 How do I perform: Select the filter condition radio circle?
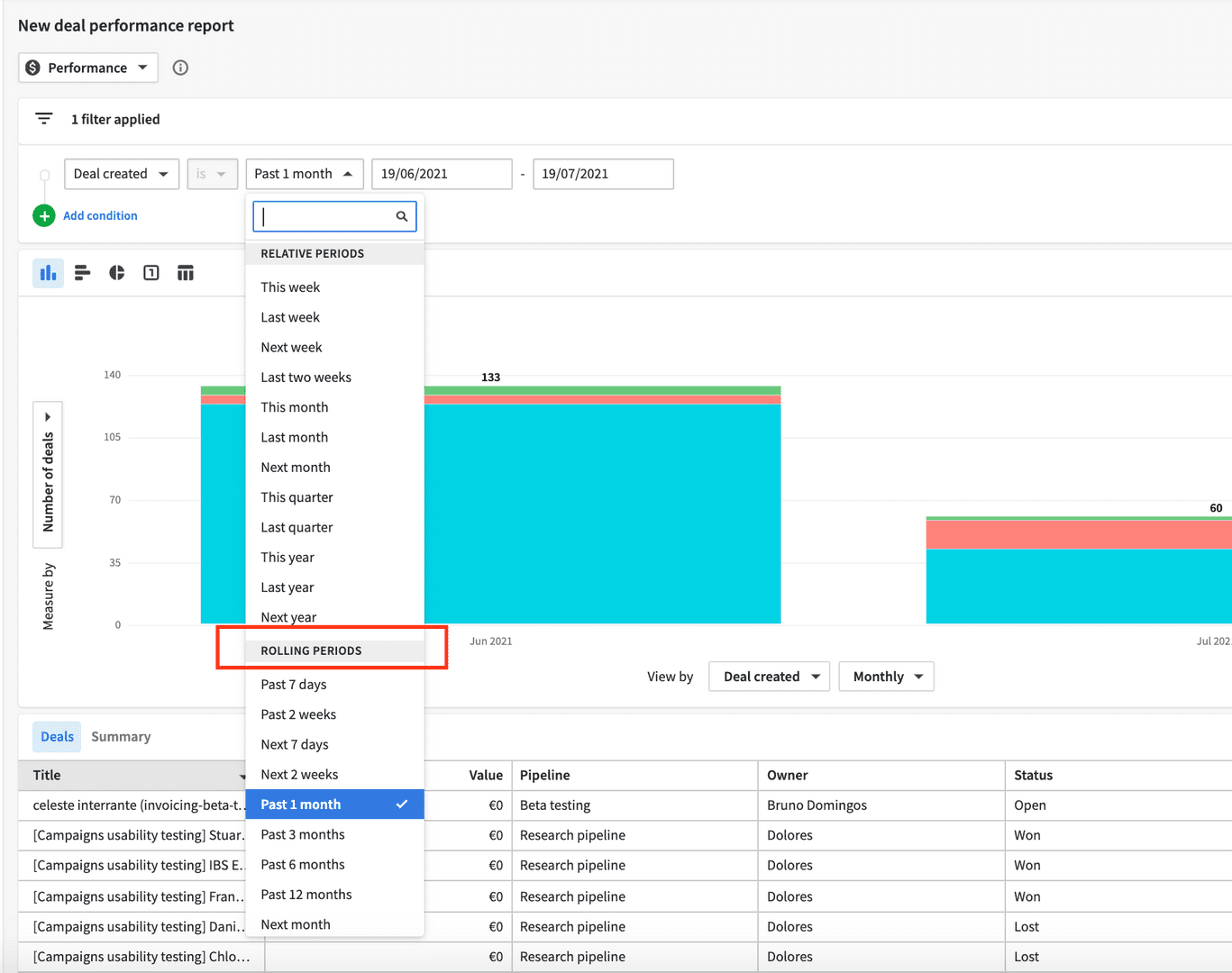(x=44, y=175)
